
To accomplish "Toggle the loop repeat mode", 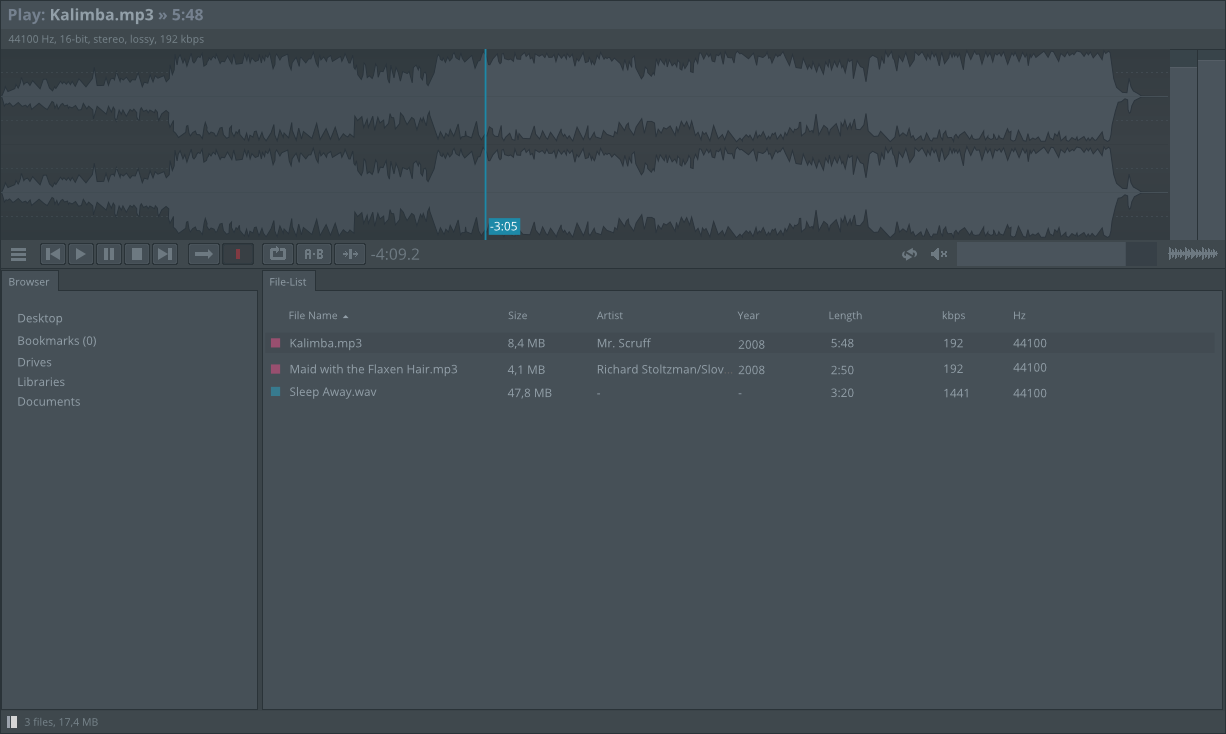I will (278, 254).
